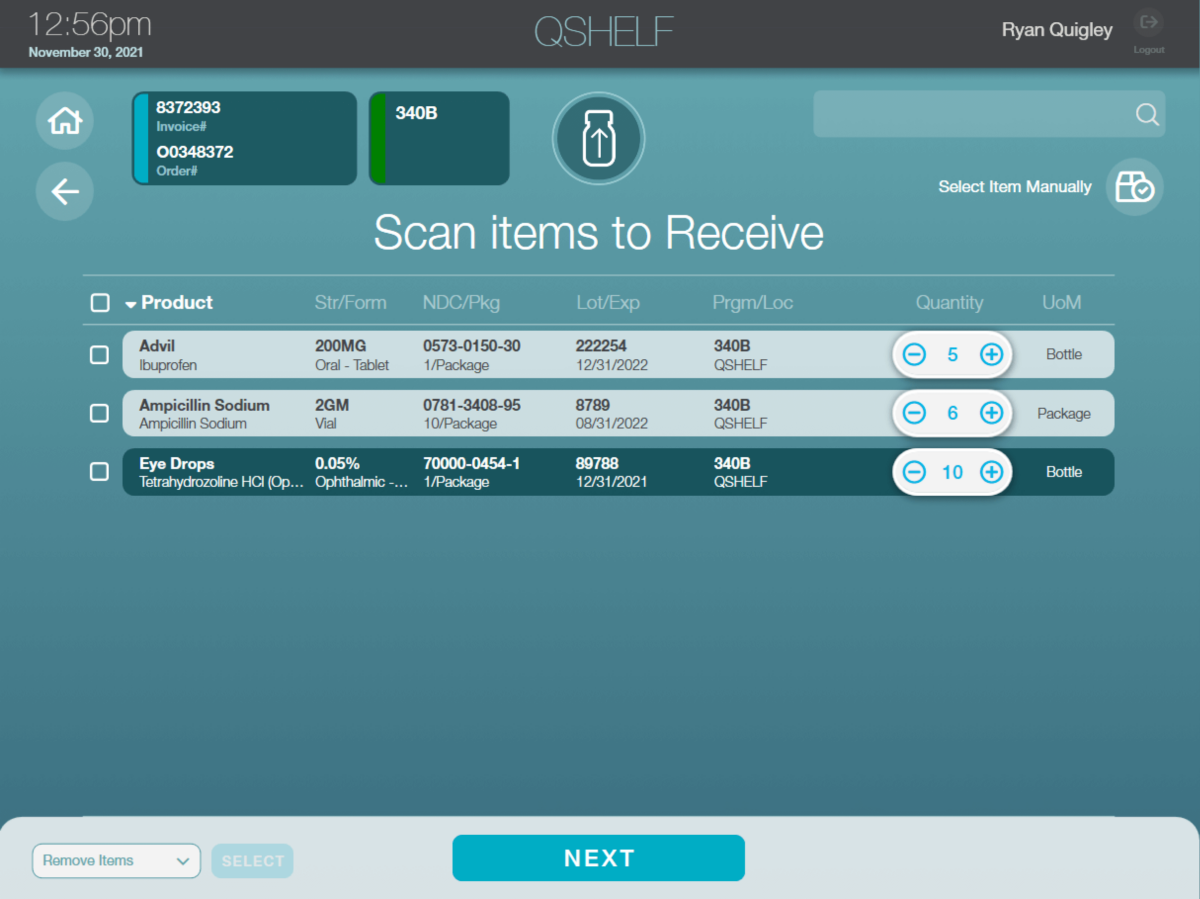Click the Home icon

pyautogui.click(x=64, y=120)
